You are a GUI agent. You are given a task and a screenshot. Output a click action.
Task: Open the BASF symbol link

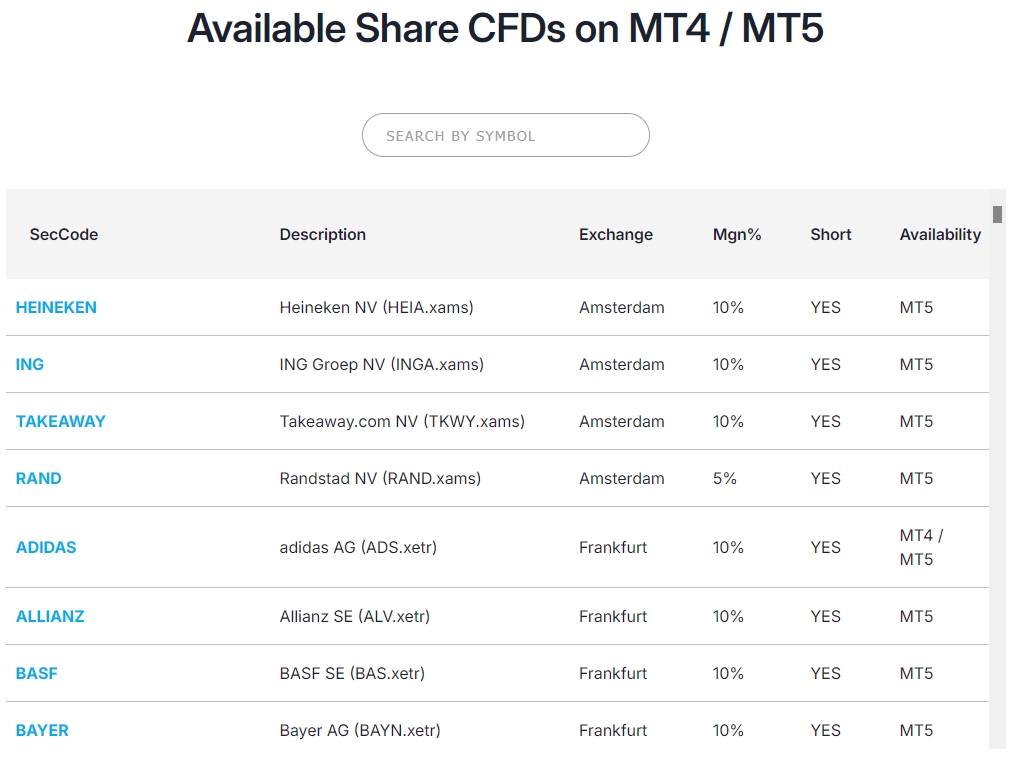[36, 673]
